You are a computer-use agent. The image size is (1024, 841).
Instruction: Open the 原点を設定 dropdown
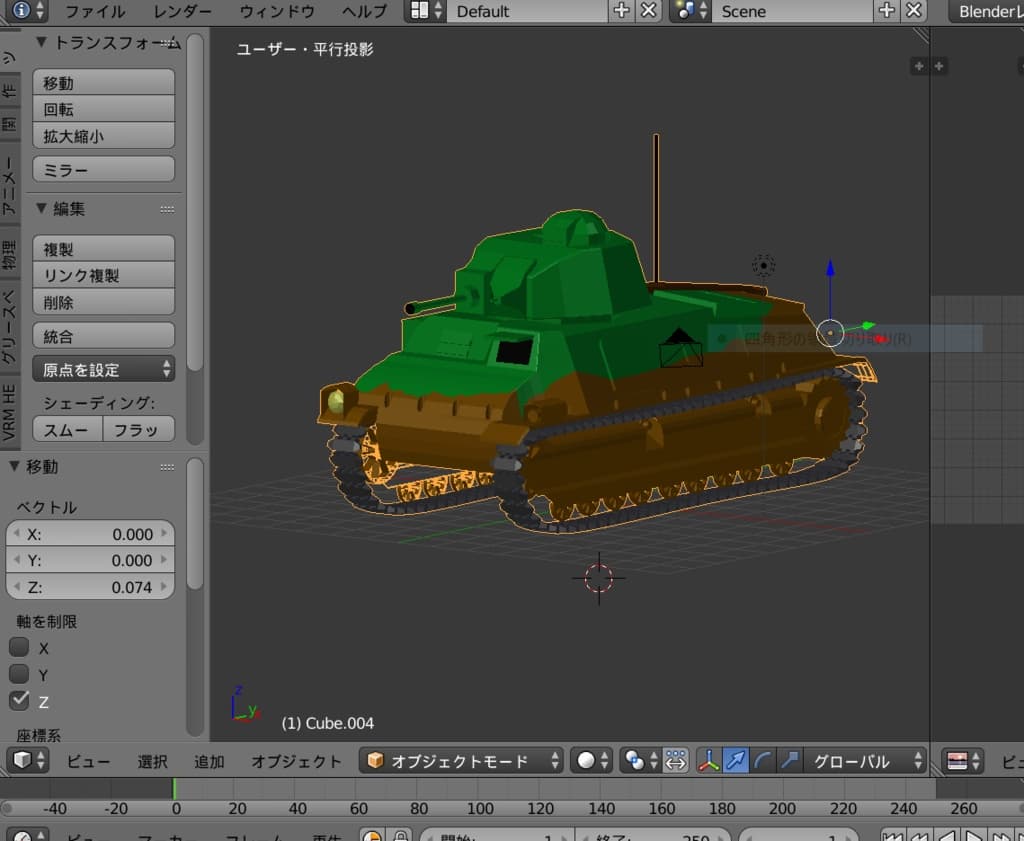tap(104, 370)
